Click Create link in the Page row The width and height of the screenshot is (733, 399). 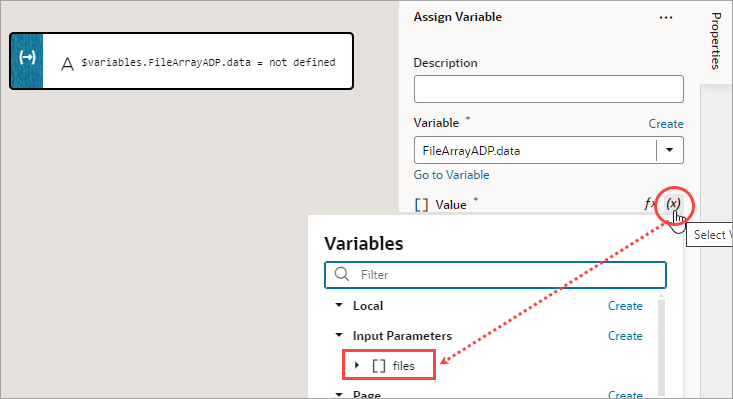point(625,395)
